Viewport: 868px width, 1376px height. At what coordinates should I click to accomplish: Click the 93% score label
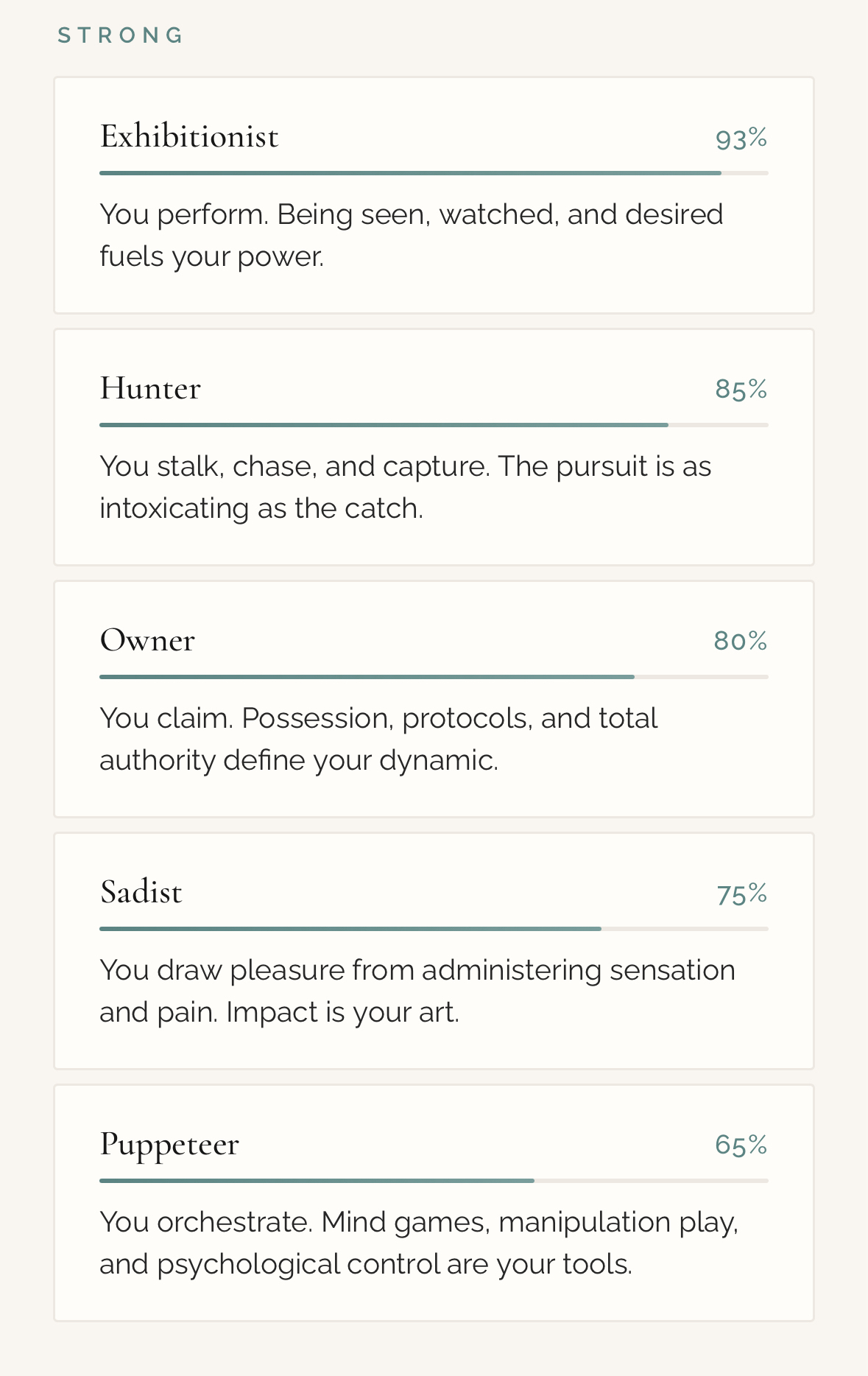[741, 138]
